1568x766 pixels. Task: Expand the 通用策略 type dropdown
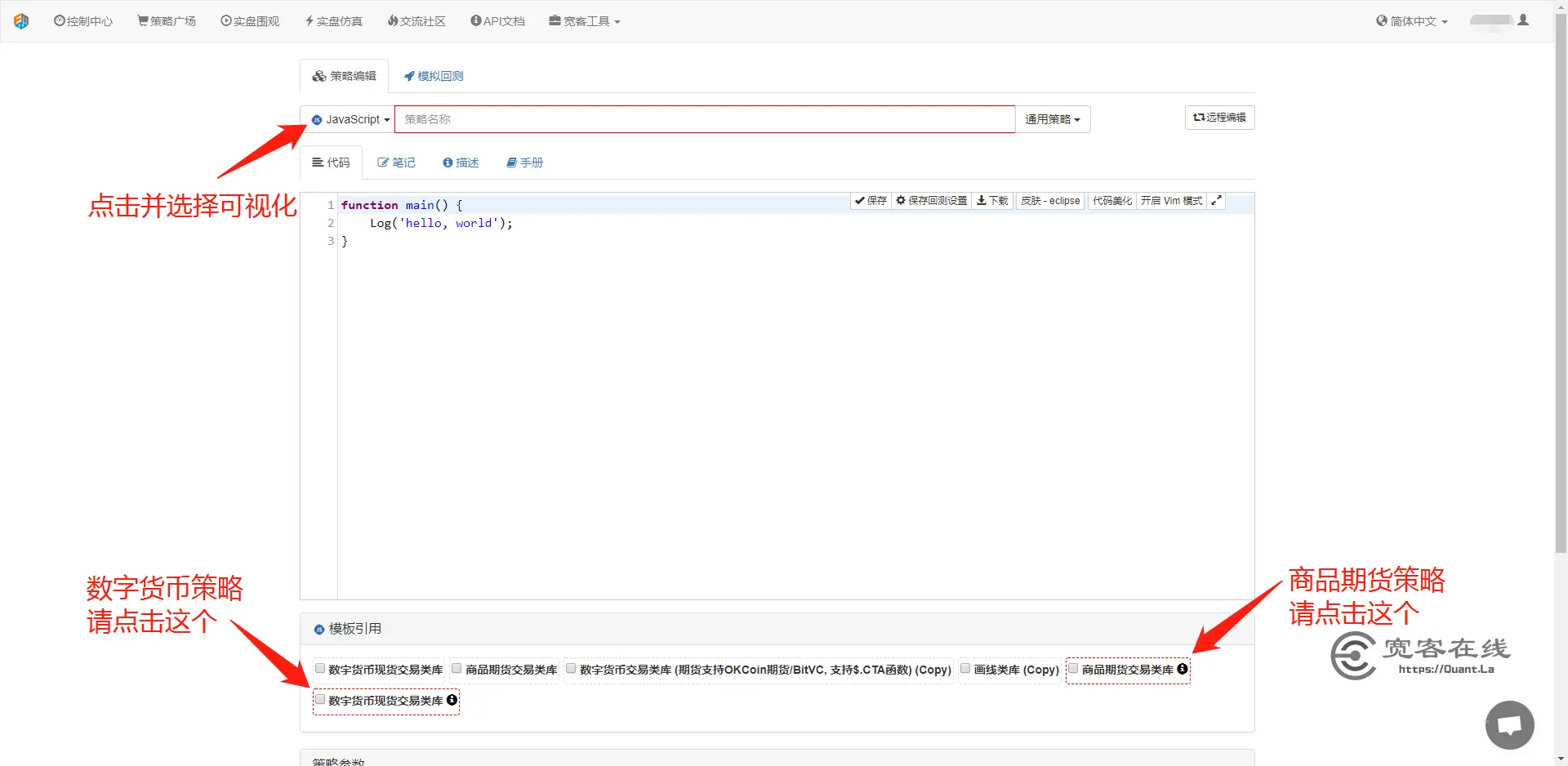click(1053, 119)
